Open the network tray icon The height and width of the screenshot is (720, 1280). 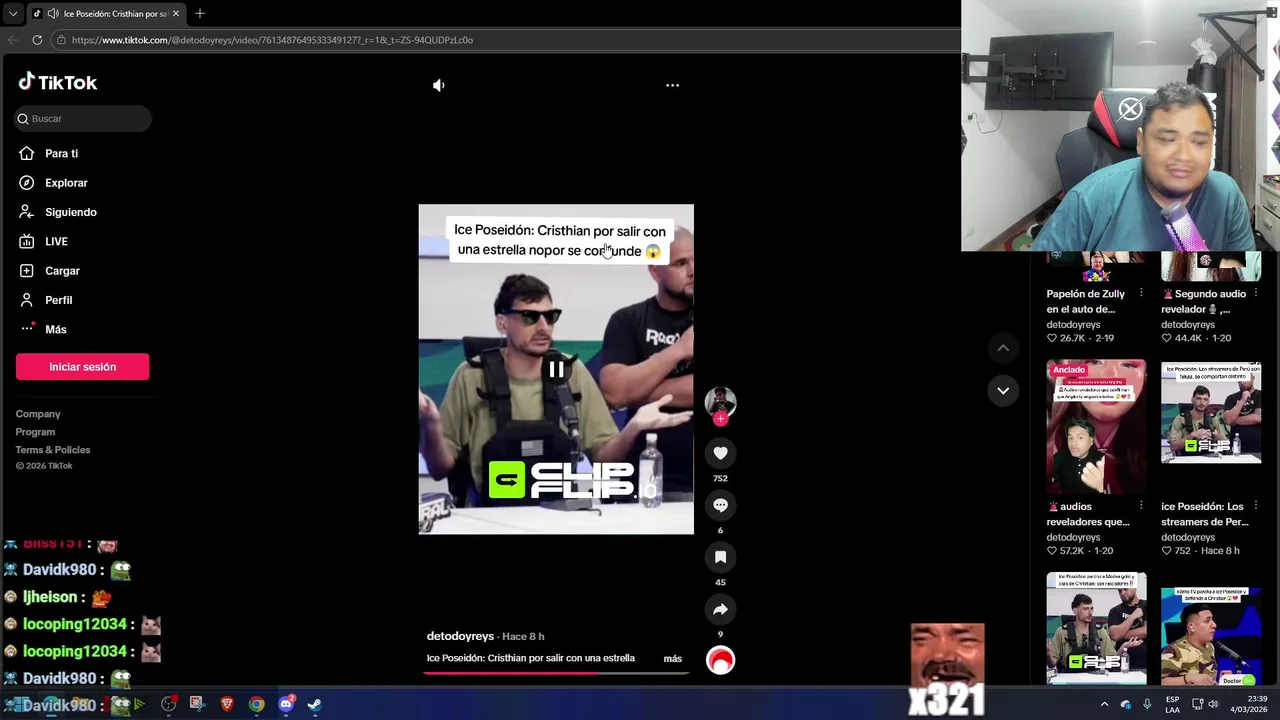coord(1197,704)
